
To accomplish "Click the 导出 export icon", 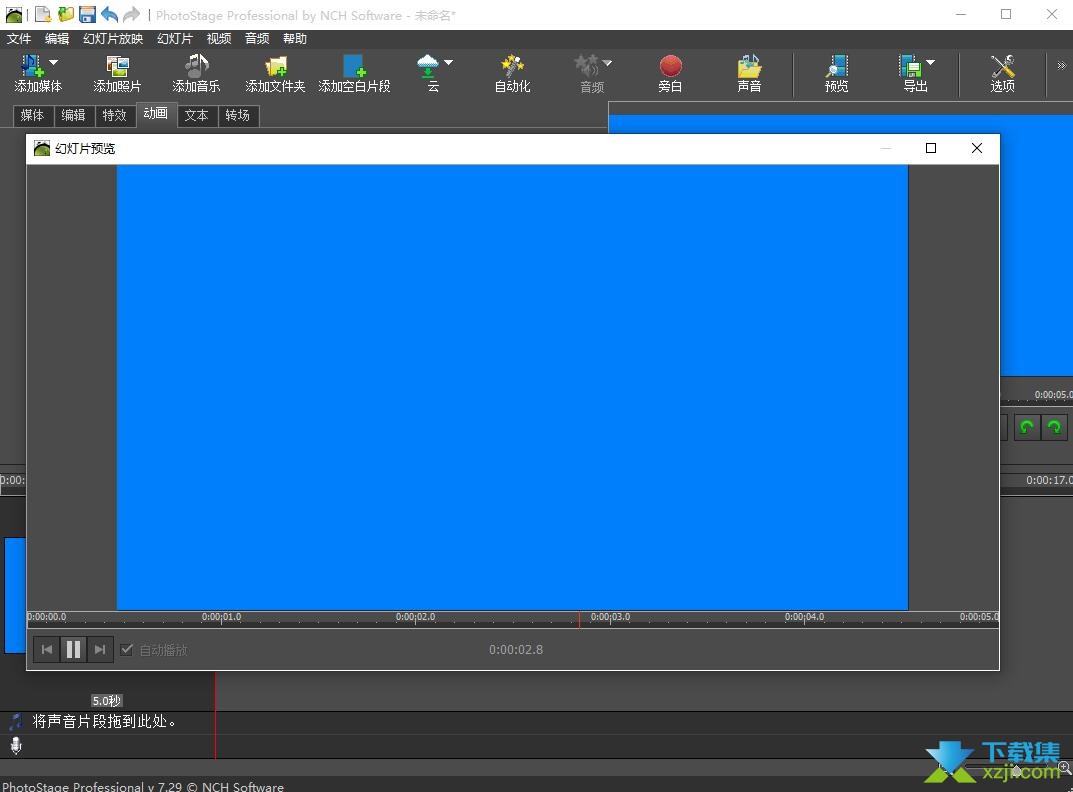I will click(x=910, y=66).
